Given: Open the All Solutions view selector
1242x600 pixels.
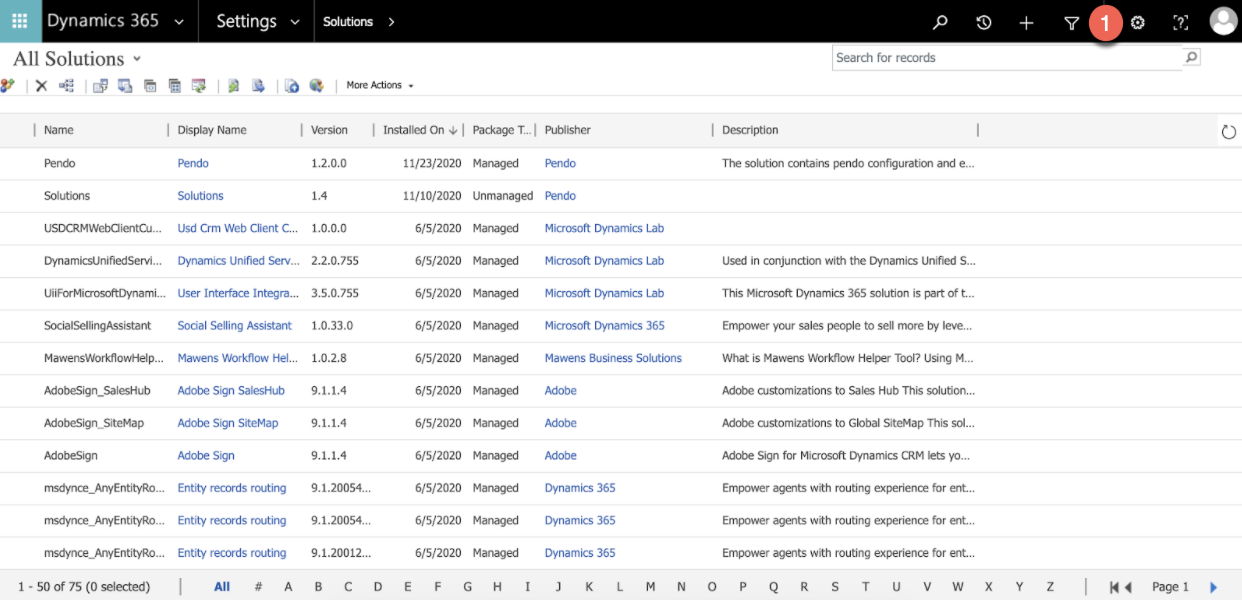Looking at the screenshot, I should (77, 59).
